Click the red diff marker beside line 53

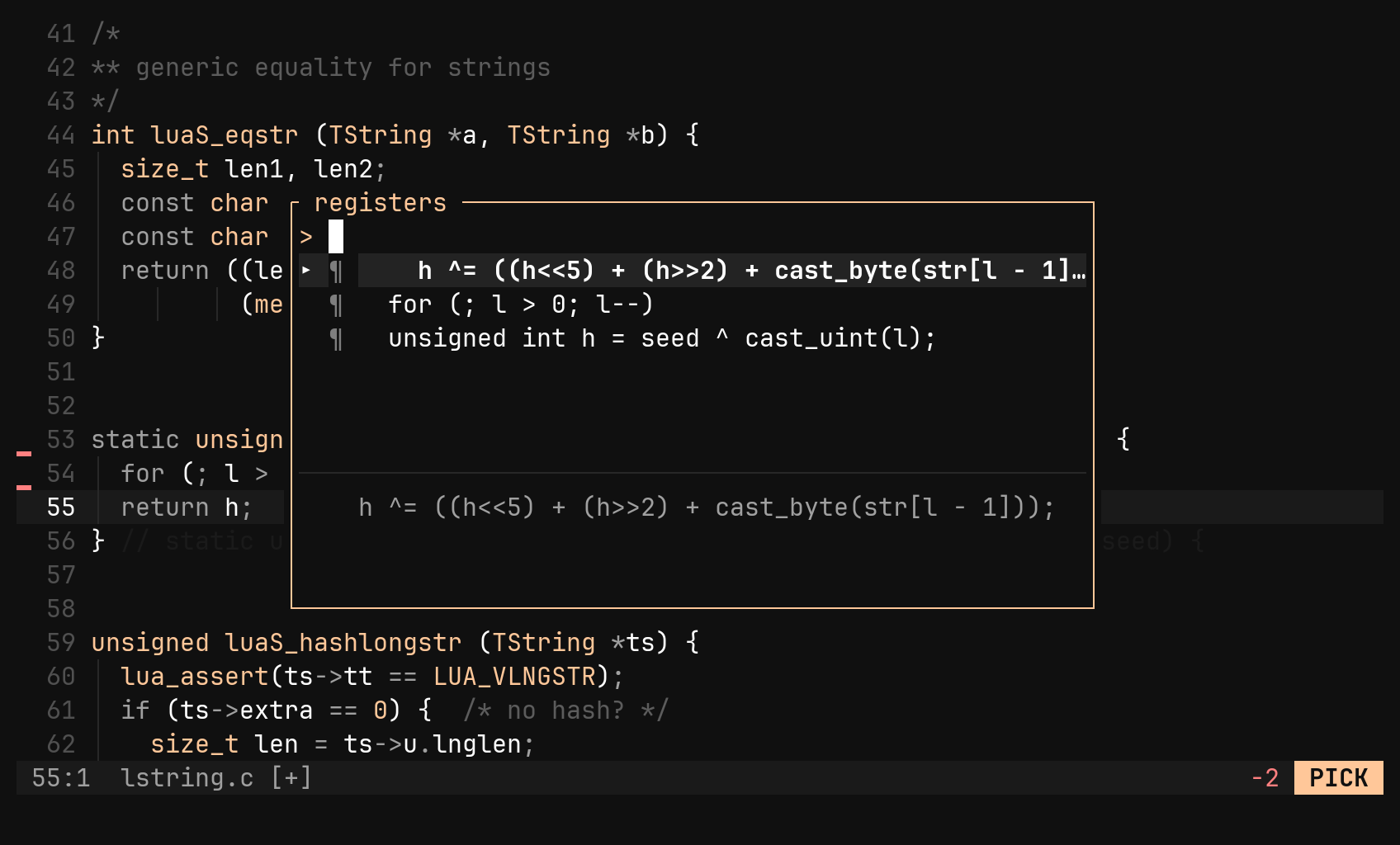tap(24, 453)
